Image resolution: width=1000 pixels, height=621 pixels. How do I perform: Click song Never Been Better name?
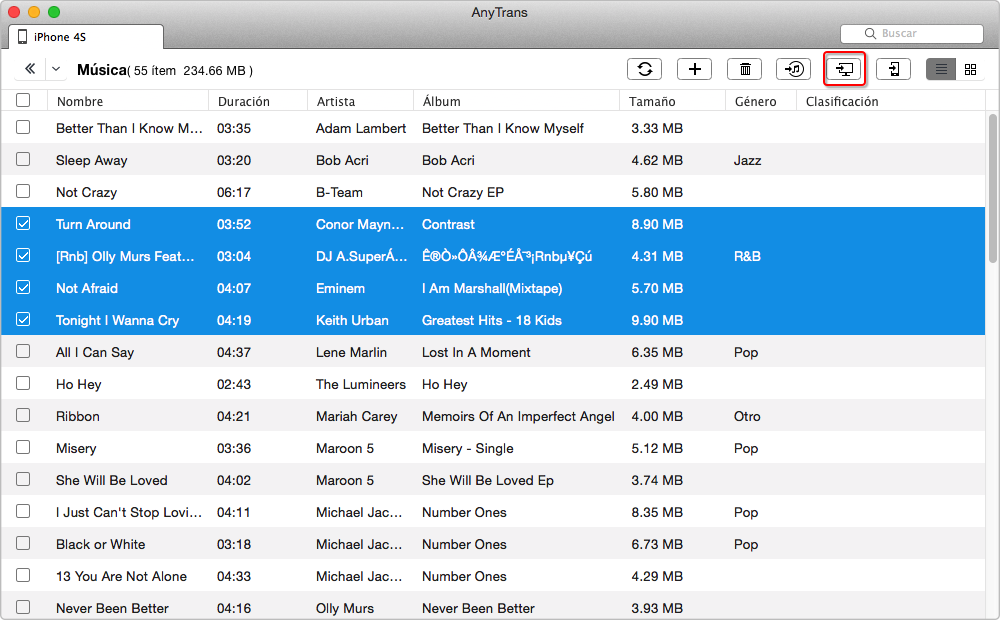[x=112, y=608]
